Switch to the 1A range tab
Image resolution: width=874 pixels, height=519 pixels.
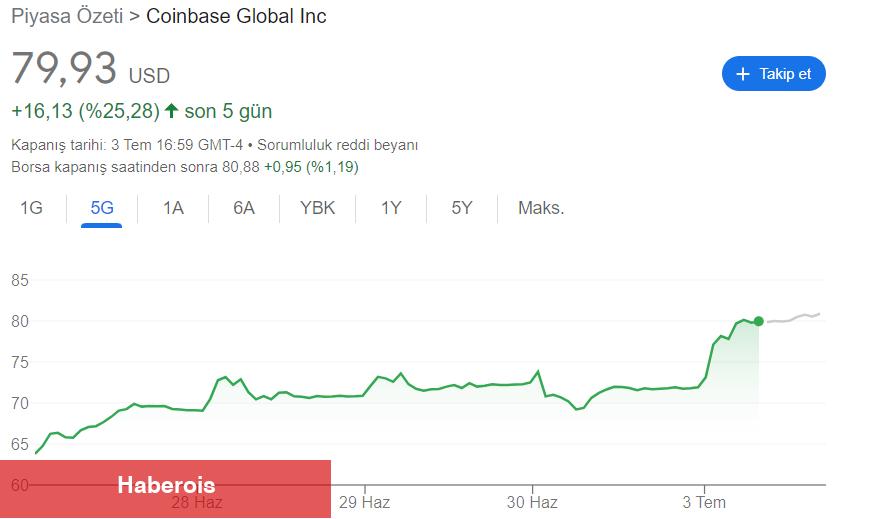click(173, 208)
